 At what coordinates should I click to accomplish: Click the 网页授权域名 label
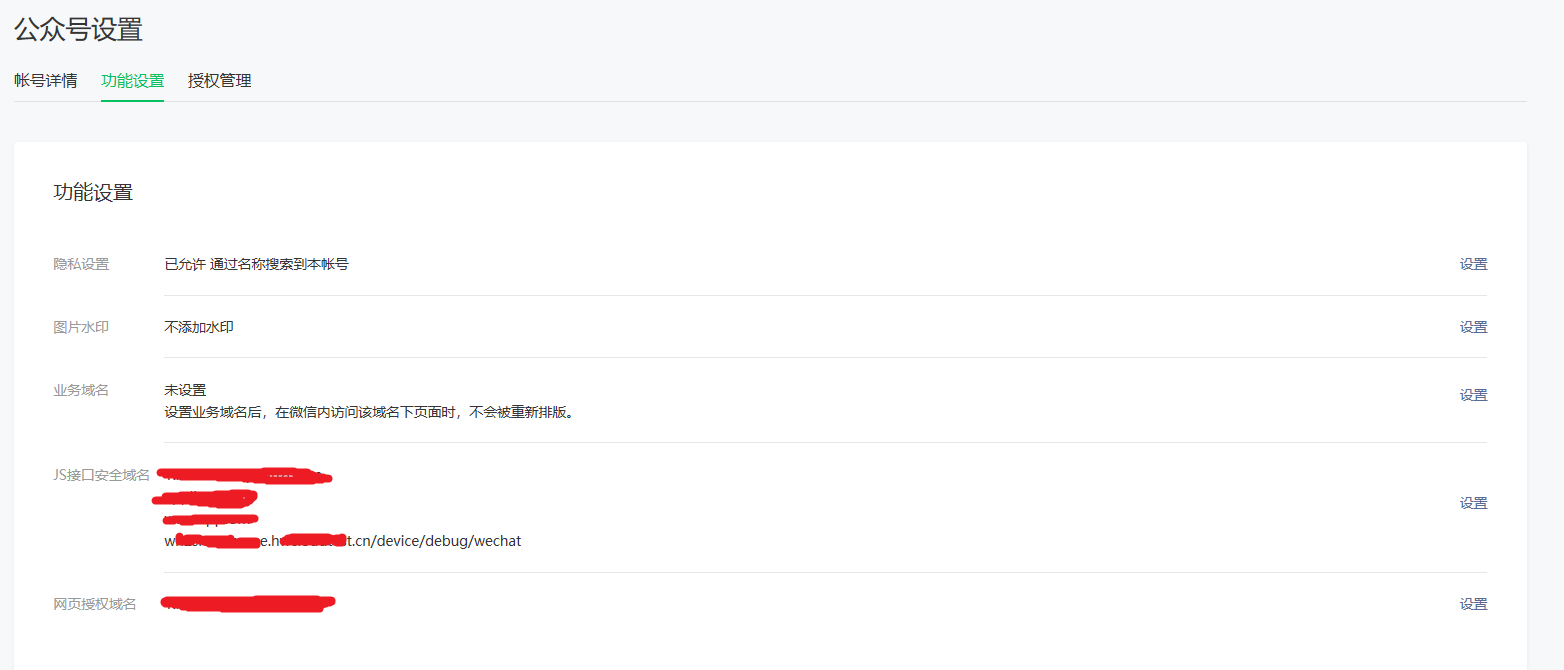coord(94,604)
